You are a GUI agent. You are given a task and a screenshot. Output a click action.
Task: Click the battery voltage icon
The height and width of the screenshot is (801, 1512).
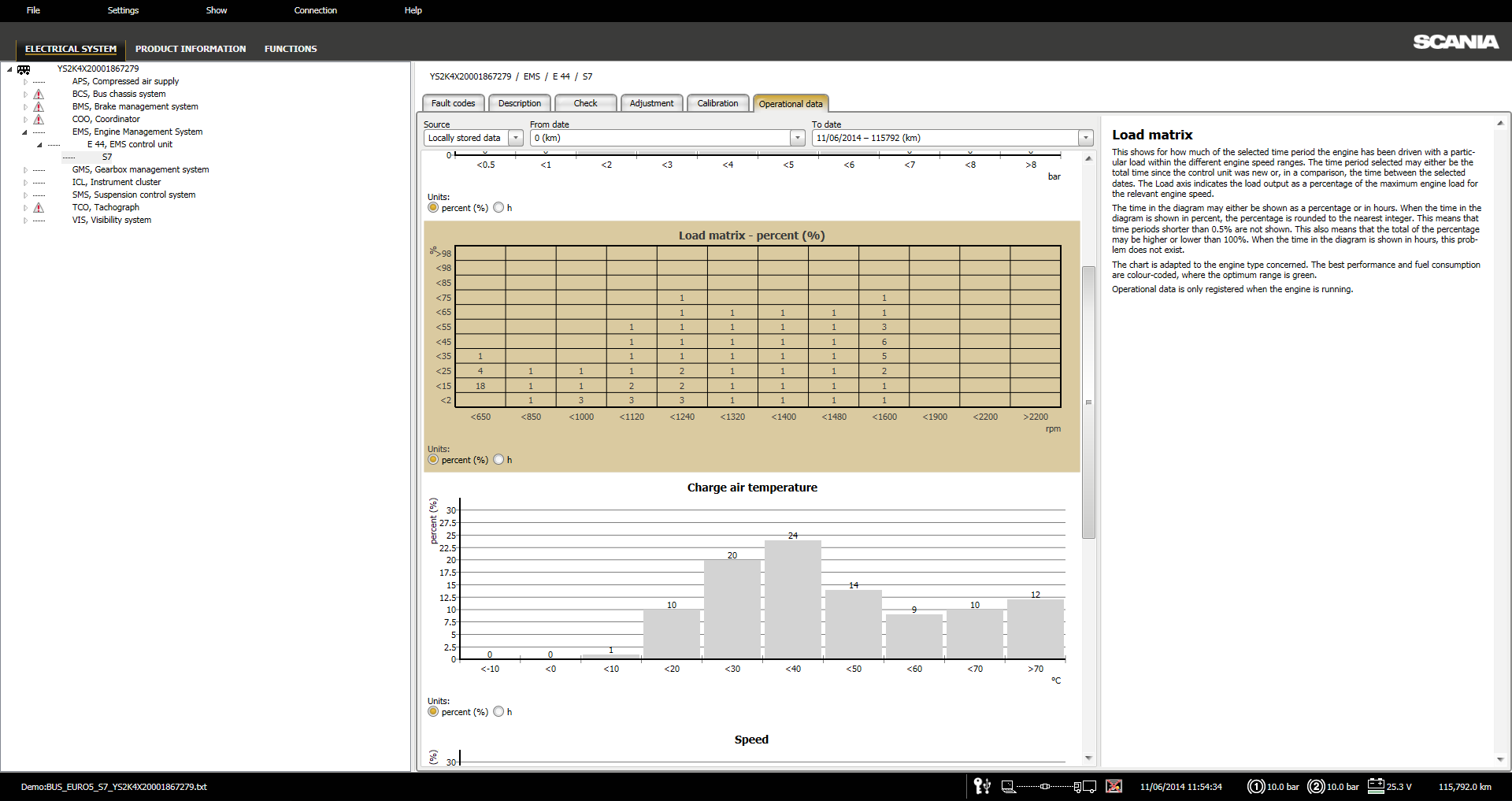1376,786
